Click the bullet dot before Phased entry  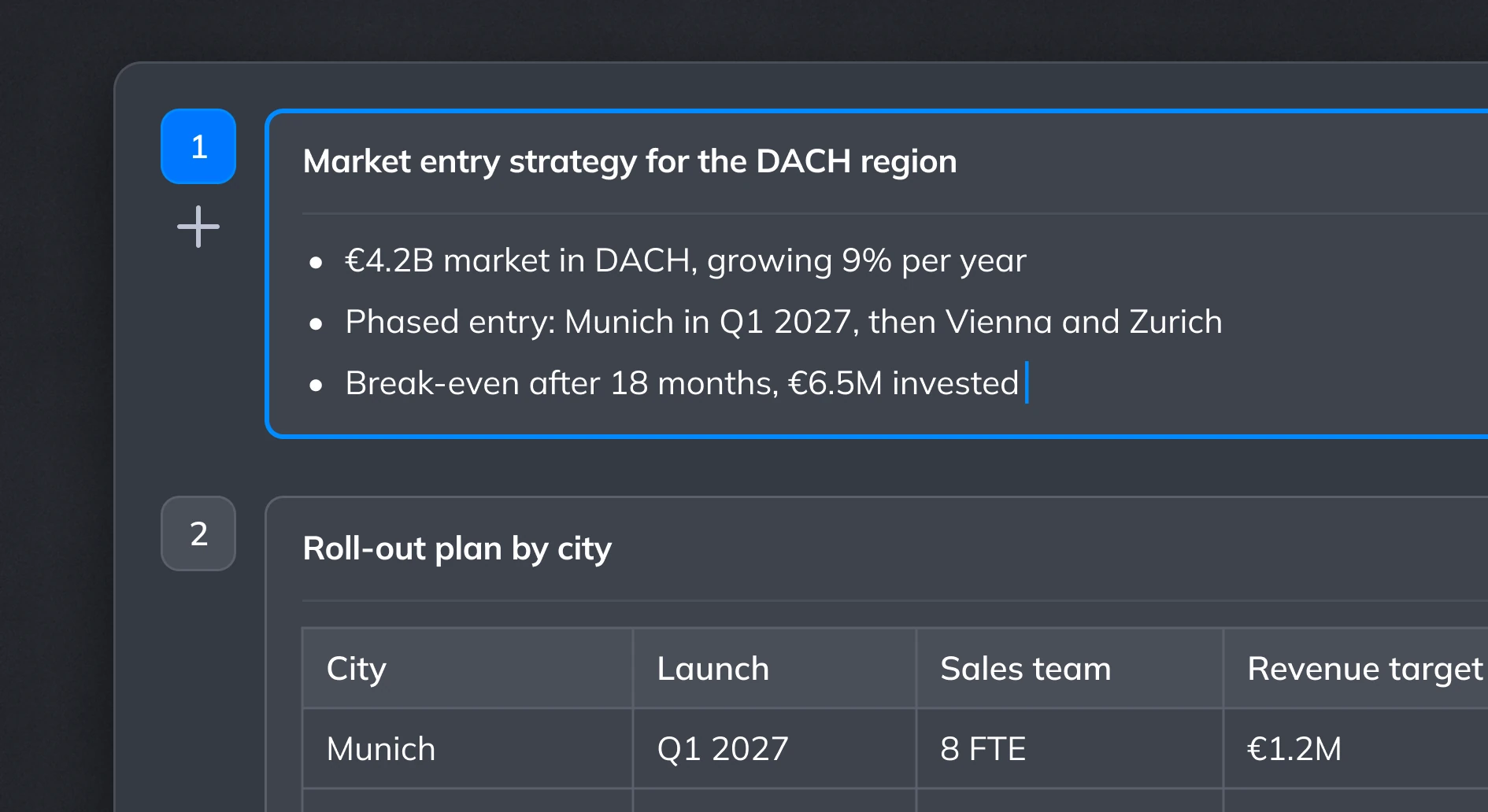coord(316,324)
